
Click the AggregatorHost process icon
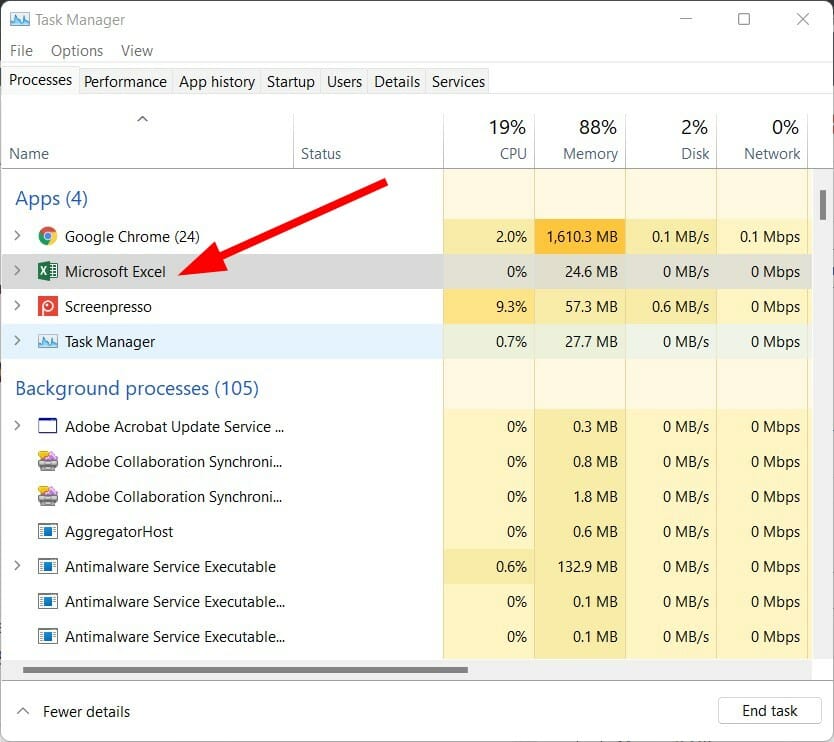pos(48,531)
